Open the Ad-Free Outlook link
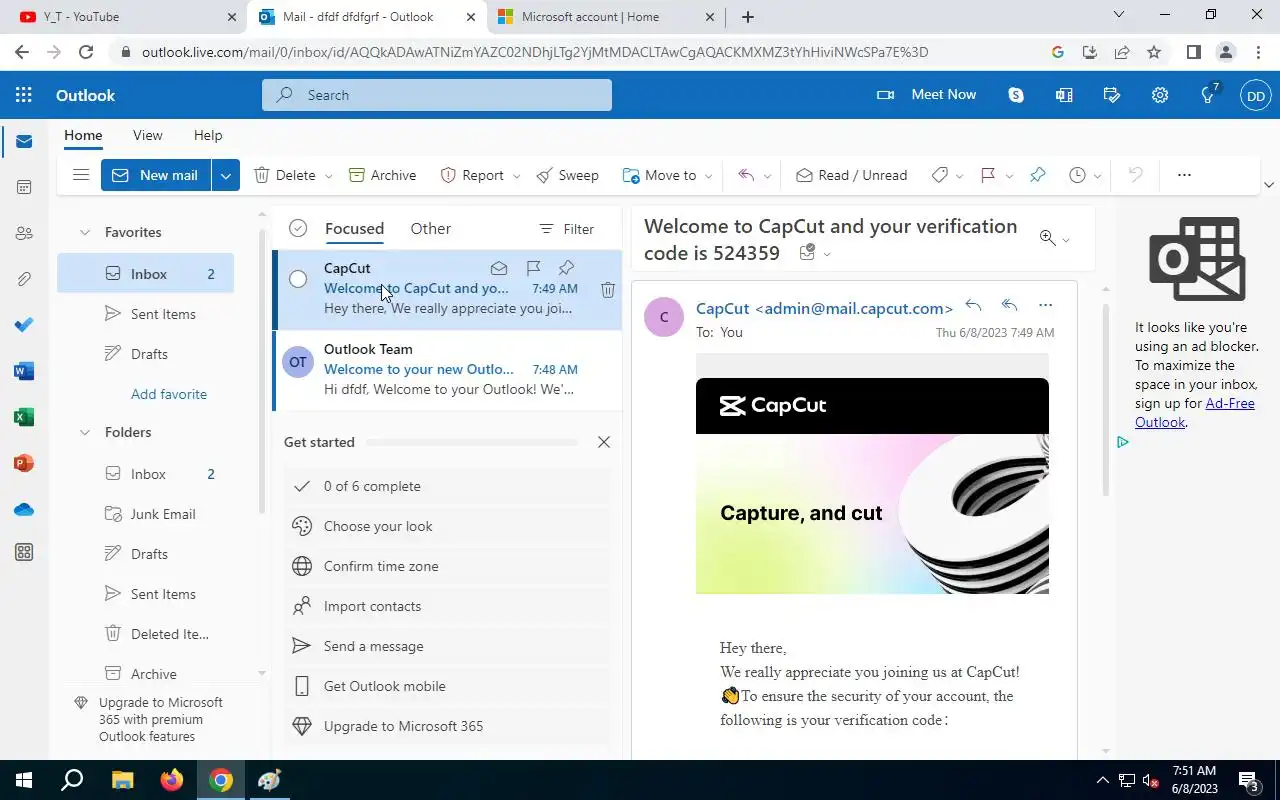This screenshot has width=1280, height=800. [x=1195, y=413]
